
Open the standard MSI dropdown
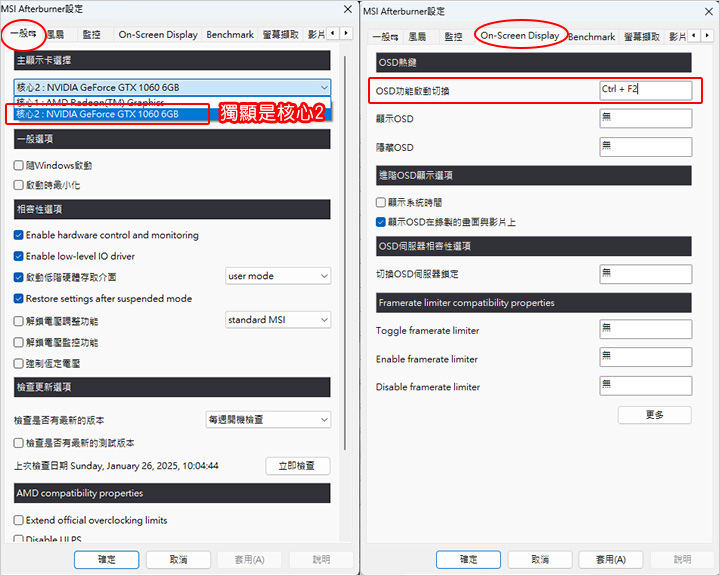point(278,320)
